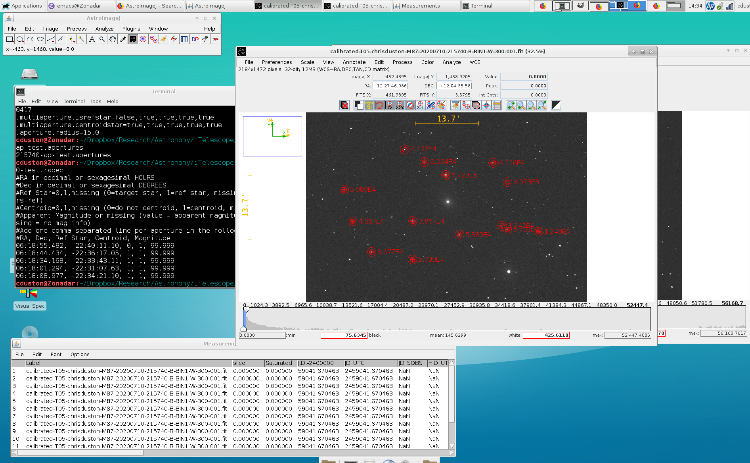Open the Terminal menu in terminal window

pyautogui.click(x=75, y=101)
